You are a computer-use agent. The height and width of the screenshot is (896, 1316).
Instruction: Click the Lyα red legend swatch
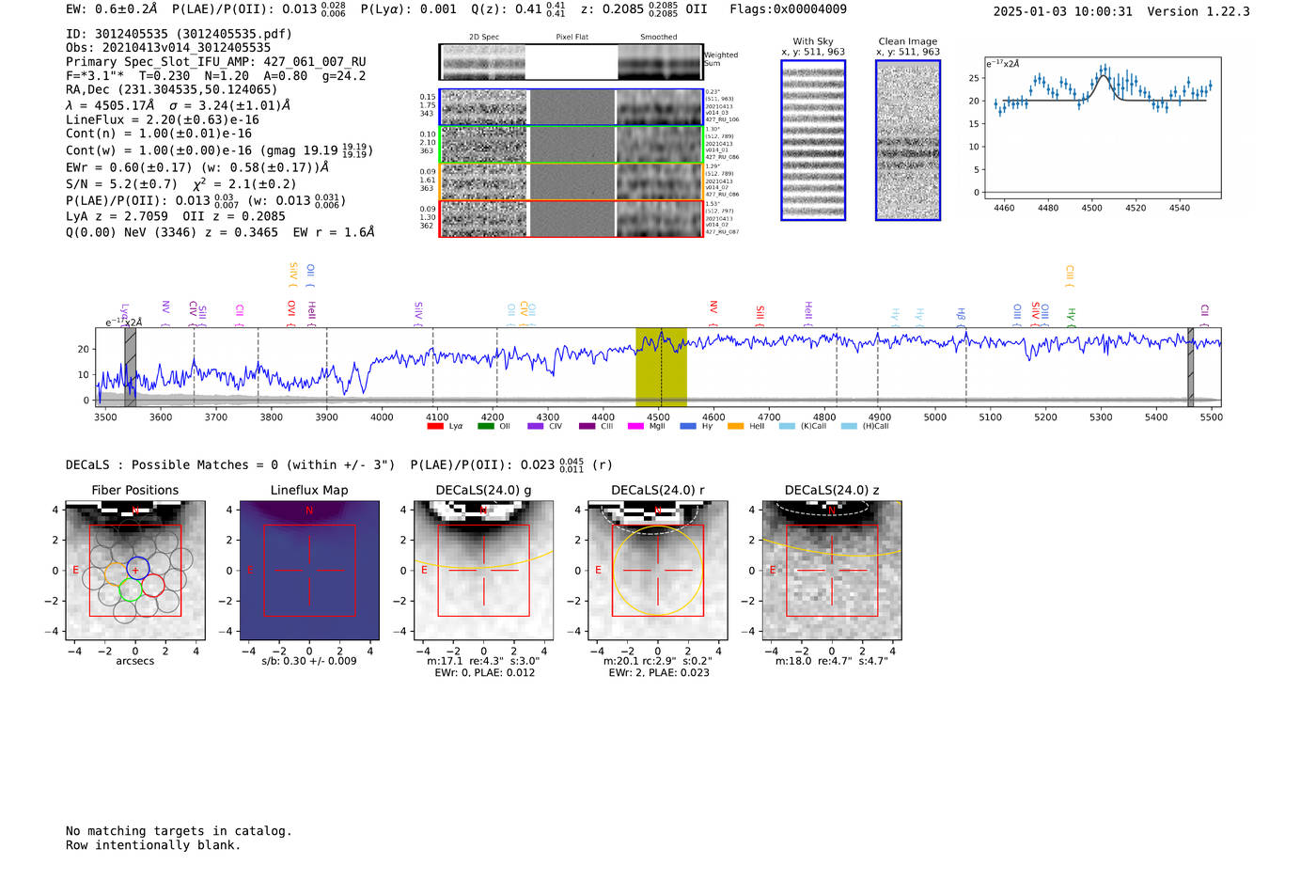[x=434, y=426]
